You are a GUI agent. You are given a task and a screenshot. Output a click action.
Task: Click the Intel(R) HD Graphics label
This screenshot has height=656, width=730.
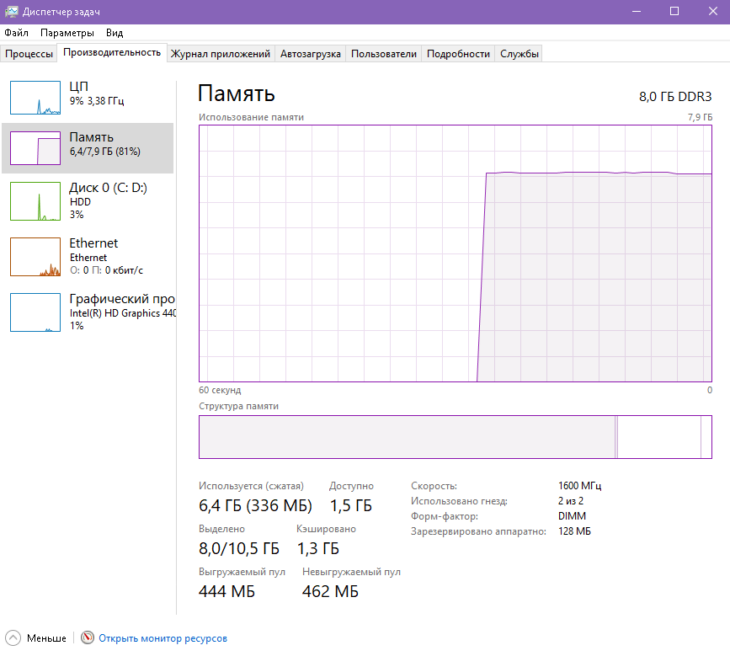click(x=123, y=313)
